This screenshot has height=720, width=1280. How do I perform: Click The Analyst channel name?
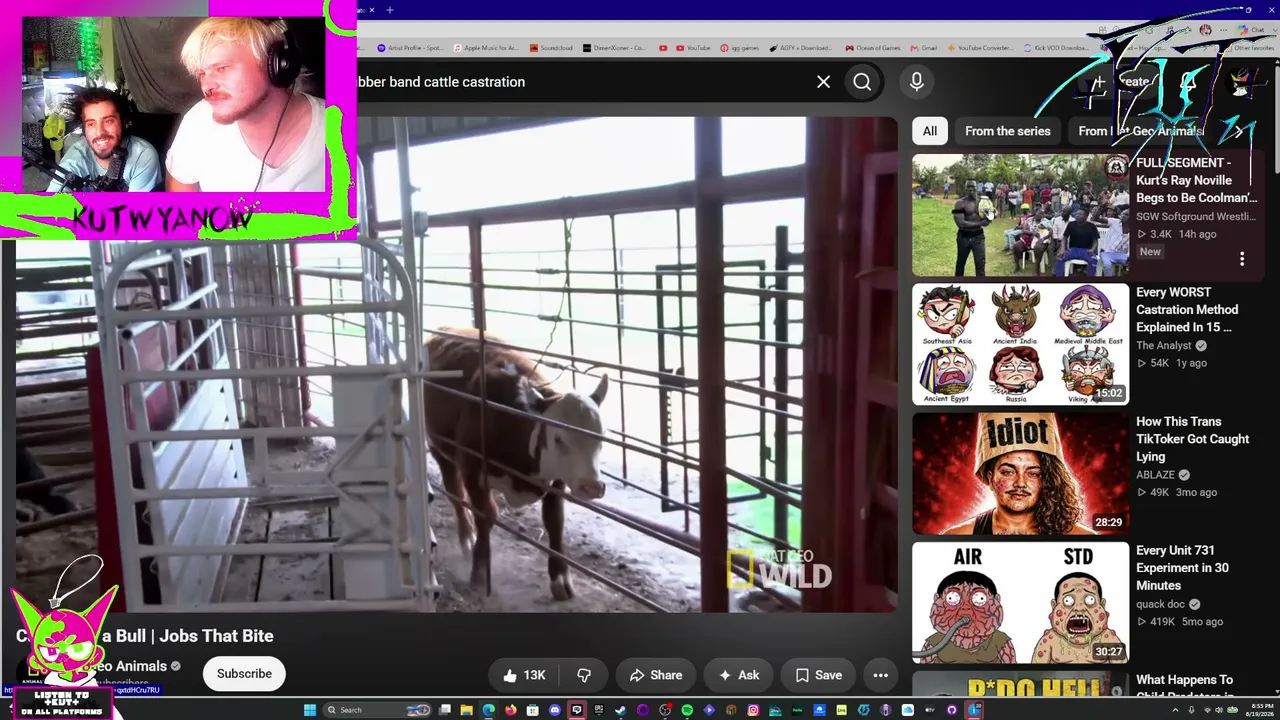(1164, 346)
